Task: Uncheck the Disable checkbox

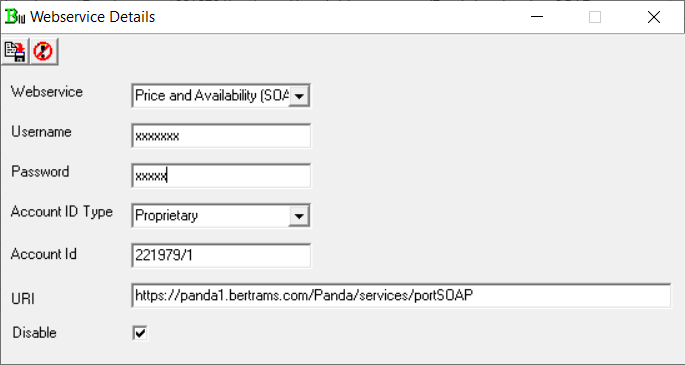Action: [x=140, y=333]
